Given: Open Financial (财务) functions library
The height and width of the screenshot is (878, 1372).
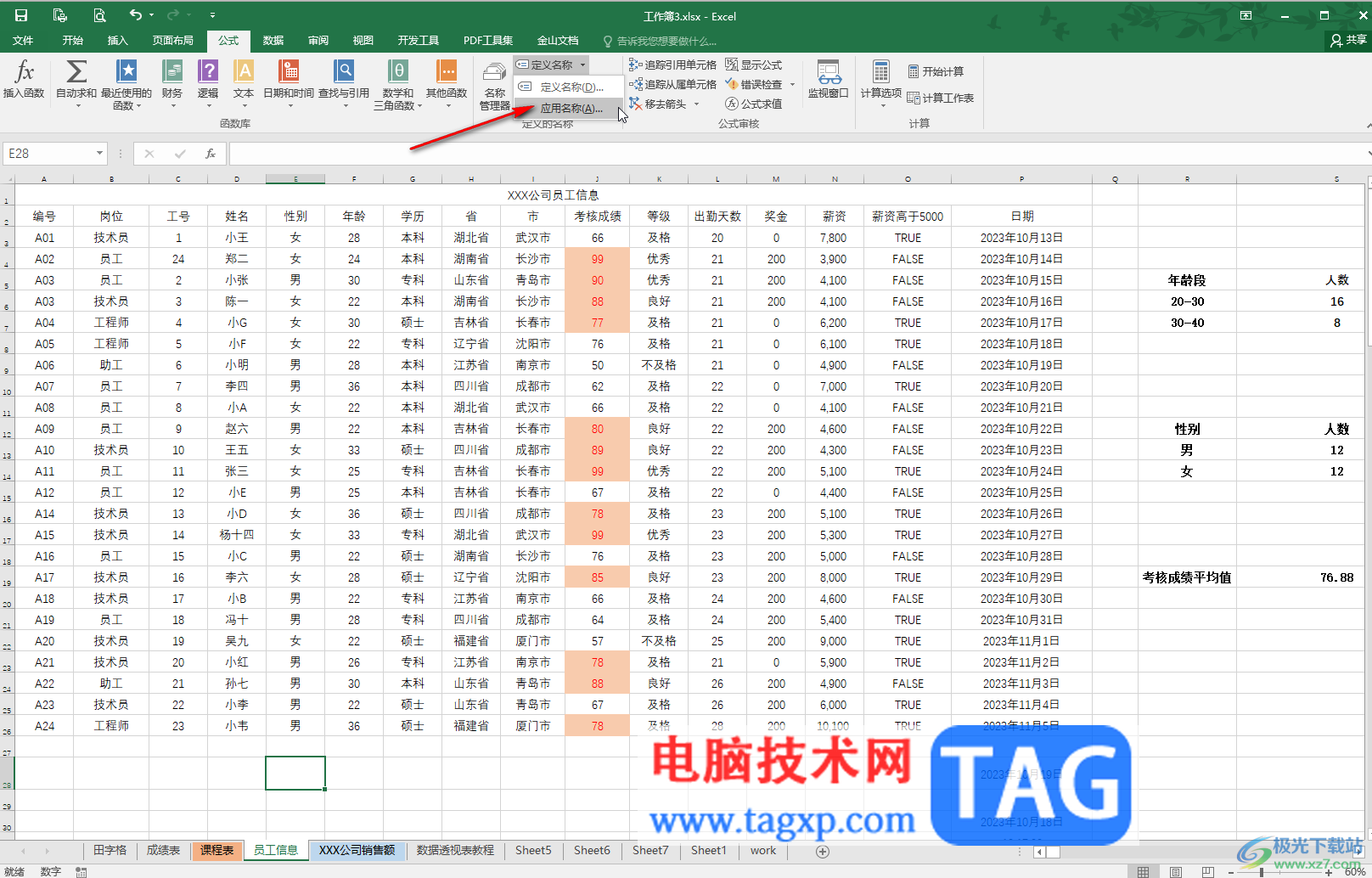Looking at the screenshot, I should [172, 83].
